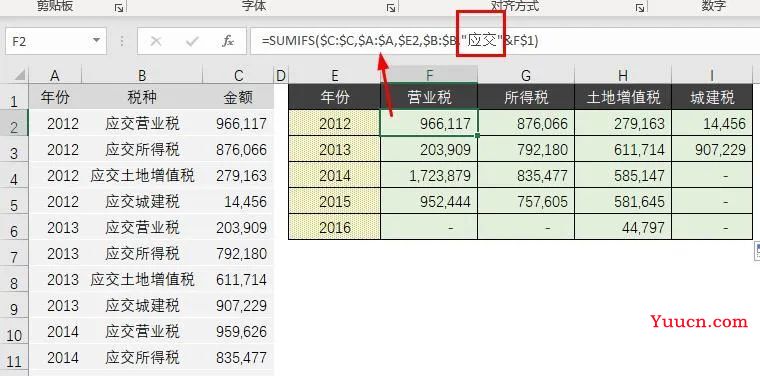Screen dimensions: 760x376
Task: Select cell with 907,229 in column I
Action: point(712,149)
